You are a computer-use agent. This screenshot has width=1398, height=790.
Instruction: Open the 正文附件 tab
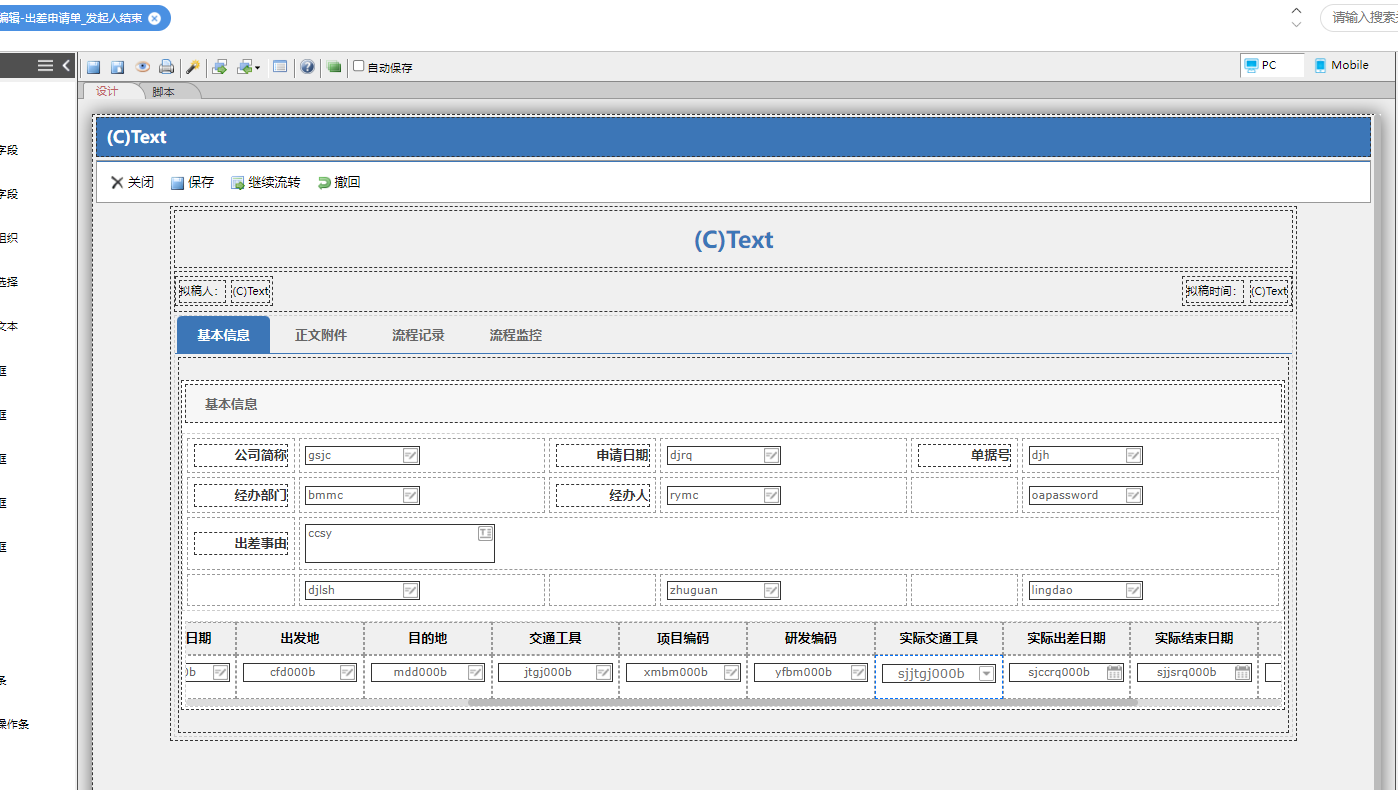pos(321,335)
